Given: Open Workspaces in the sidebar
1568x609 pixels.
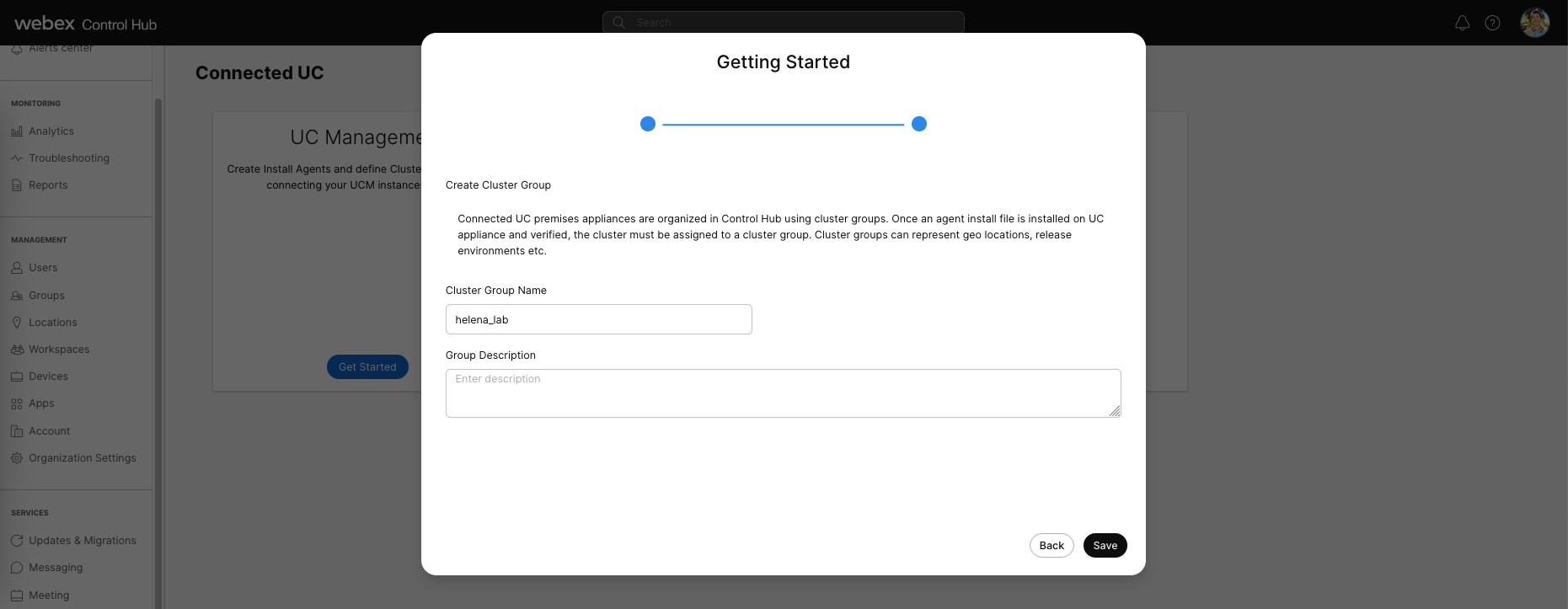Looking at the screenshot, I should 58,350.
